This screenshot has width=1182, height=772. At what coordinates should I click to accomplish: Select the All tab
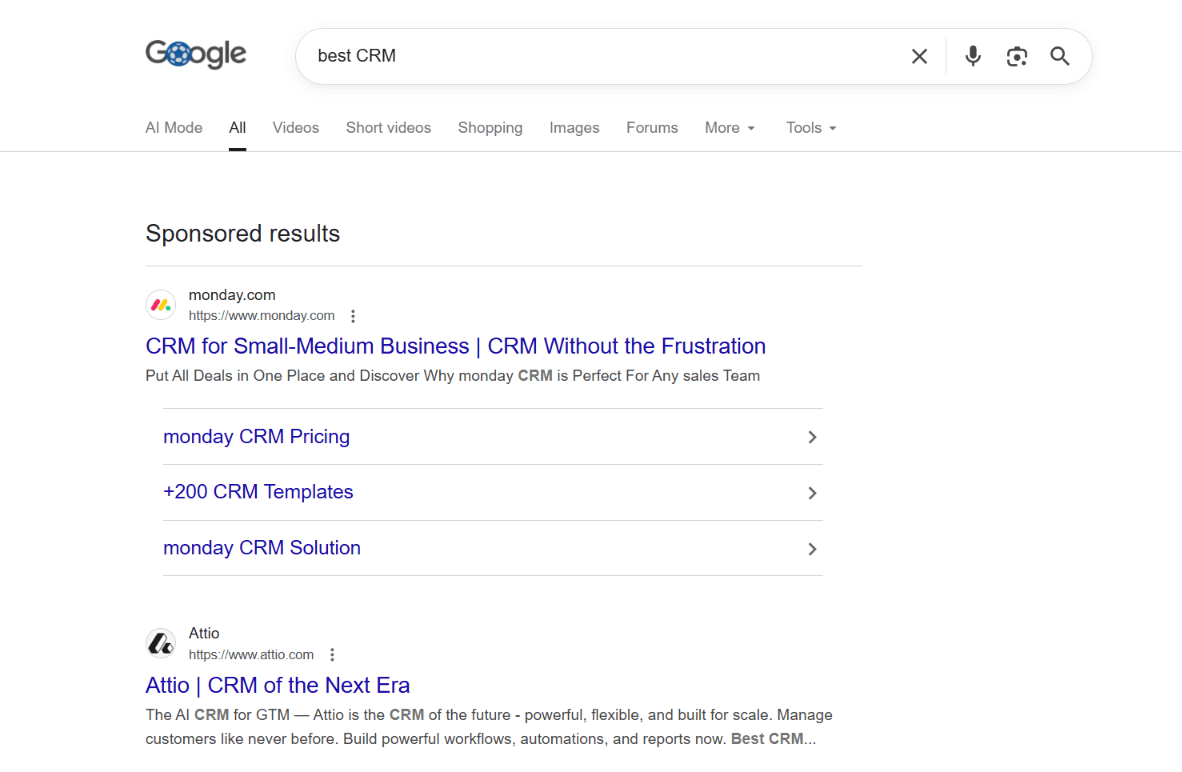[x=237, y=128]
